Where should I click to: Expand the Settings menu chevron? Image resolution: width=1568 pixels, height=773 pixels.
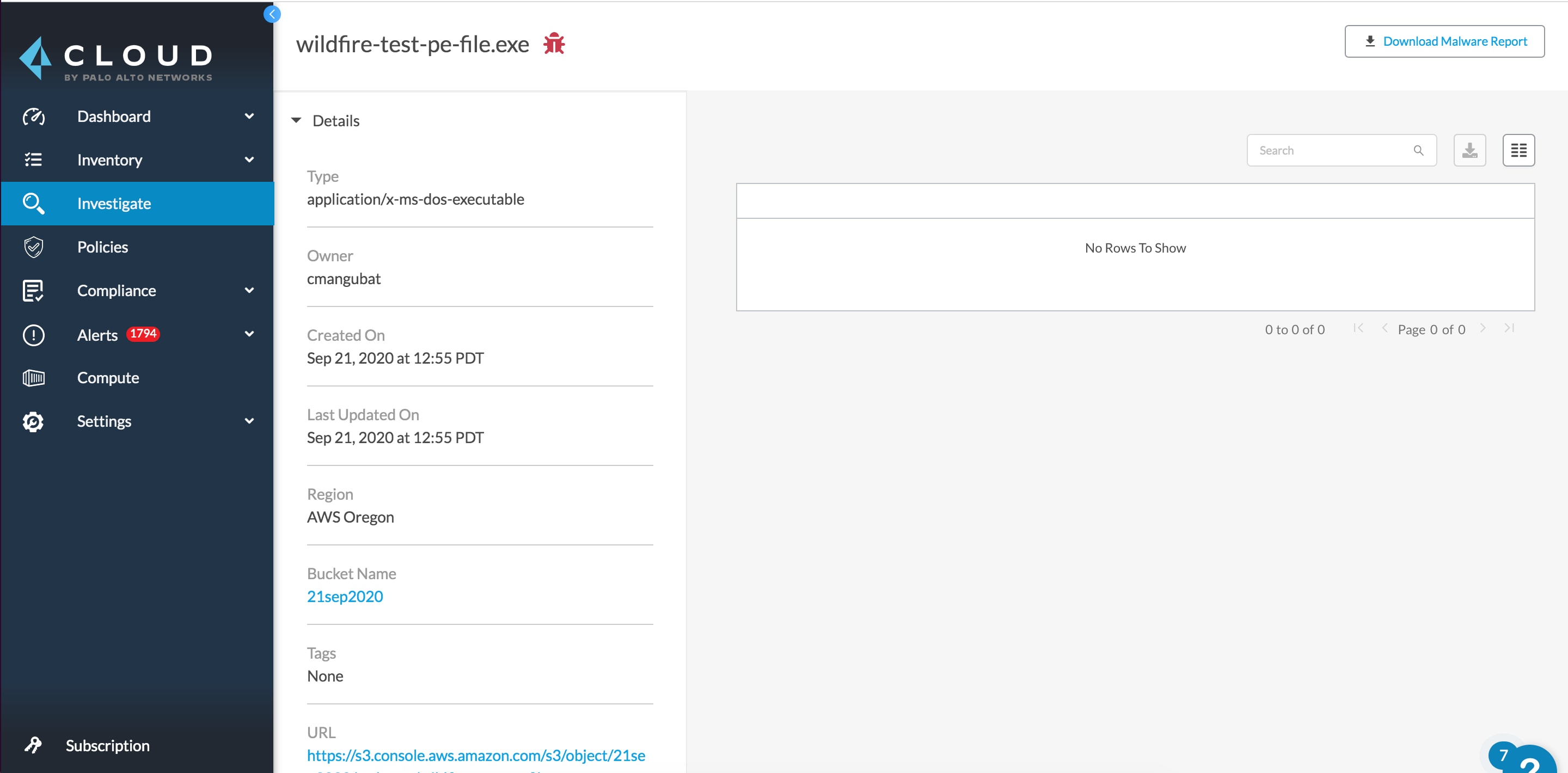pos(249,421)
